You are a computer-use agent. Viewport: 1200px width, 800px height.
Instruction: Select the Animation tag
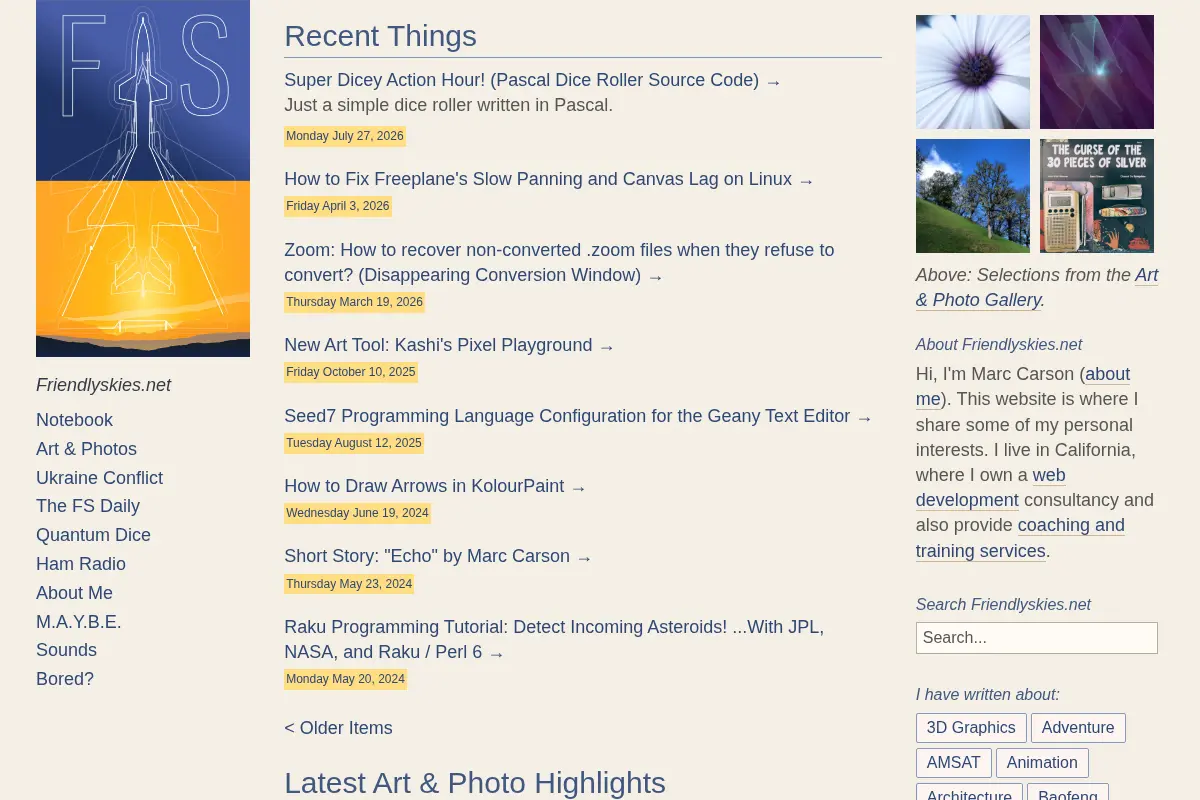tap(1042, 763)
